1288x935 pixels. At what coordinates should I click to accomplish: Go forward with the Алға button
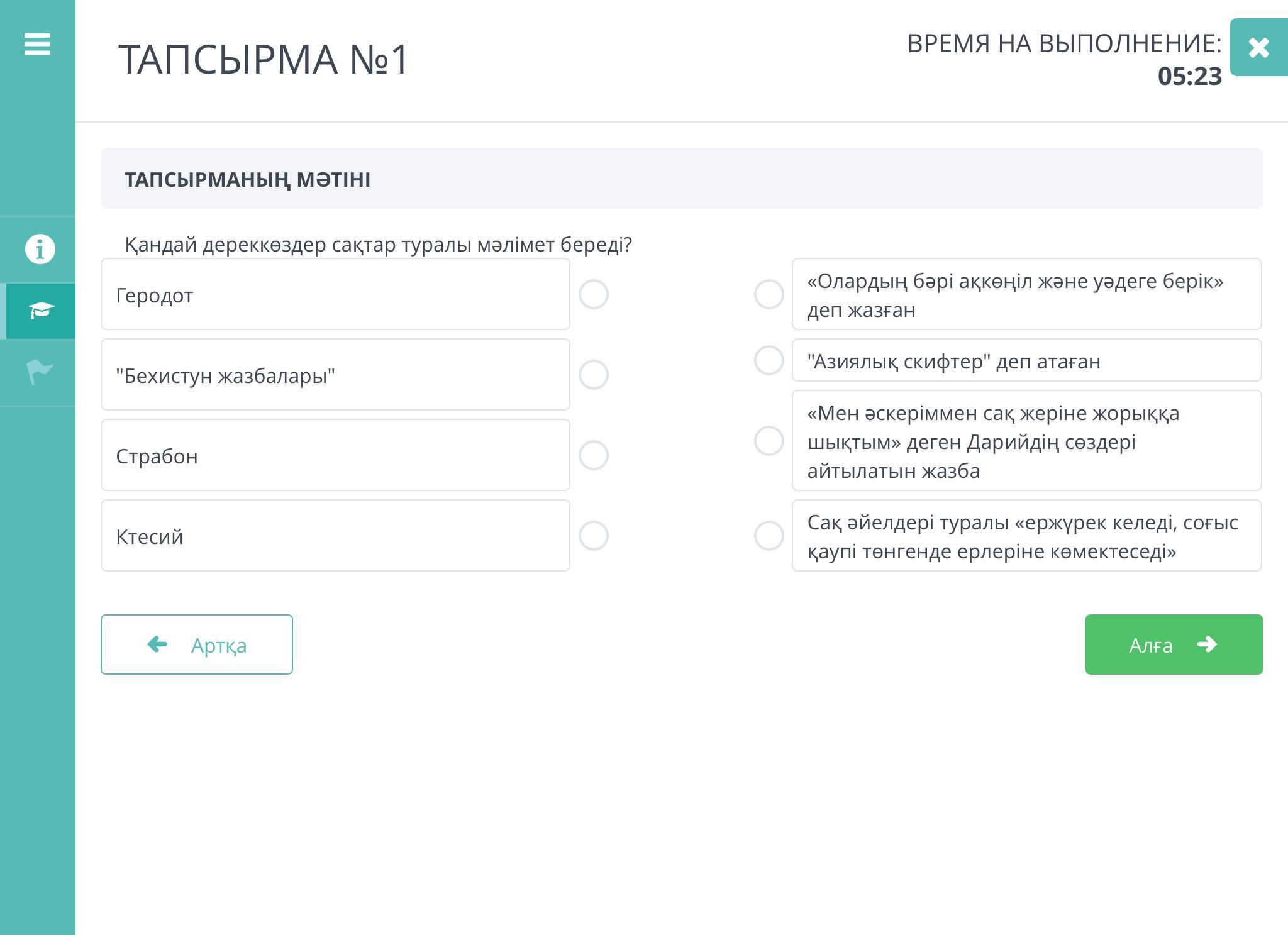(1174, 645)
